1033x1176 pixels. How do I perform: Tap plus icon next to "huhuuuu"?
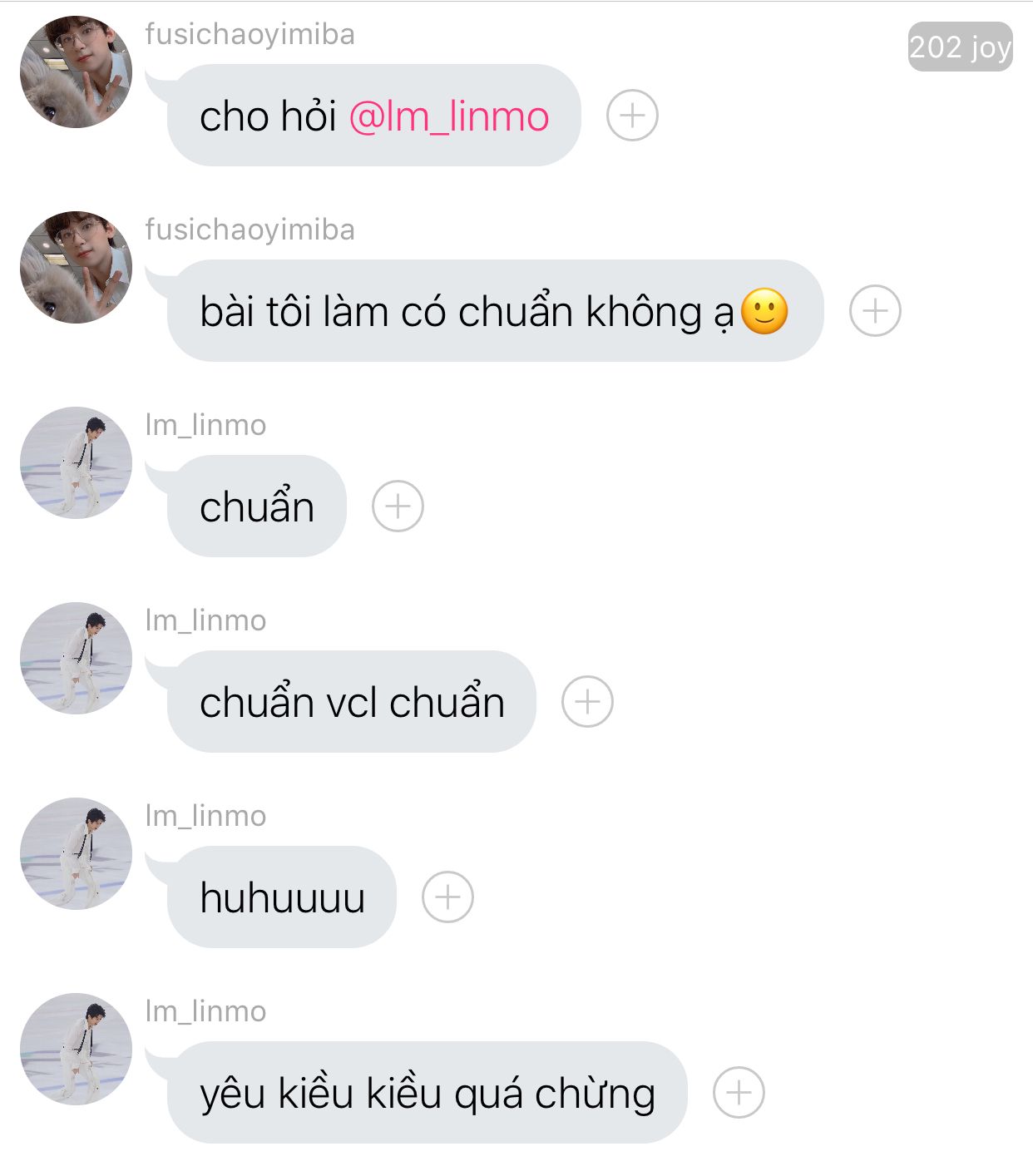[x=447, y=897]
